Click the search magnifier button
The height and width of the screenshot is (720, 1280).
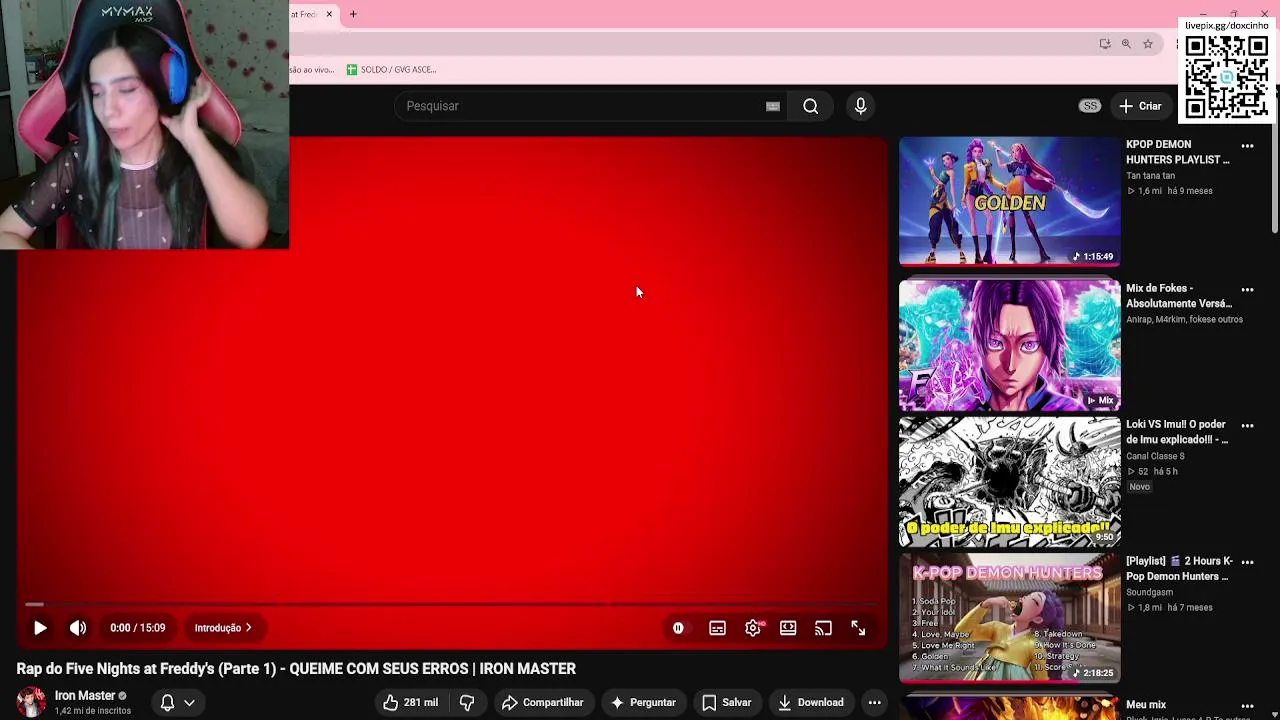(x=811, y=106)
